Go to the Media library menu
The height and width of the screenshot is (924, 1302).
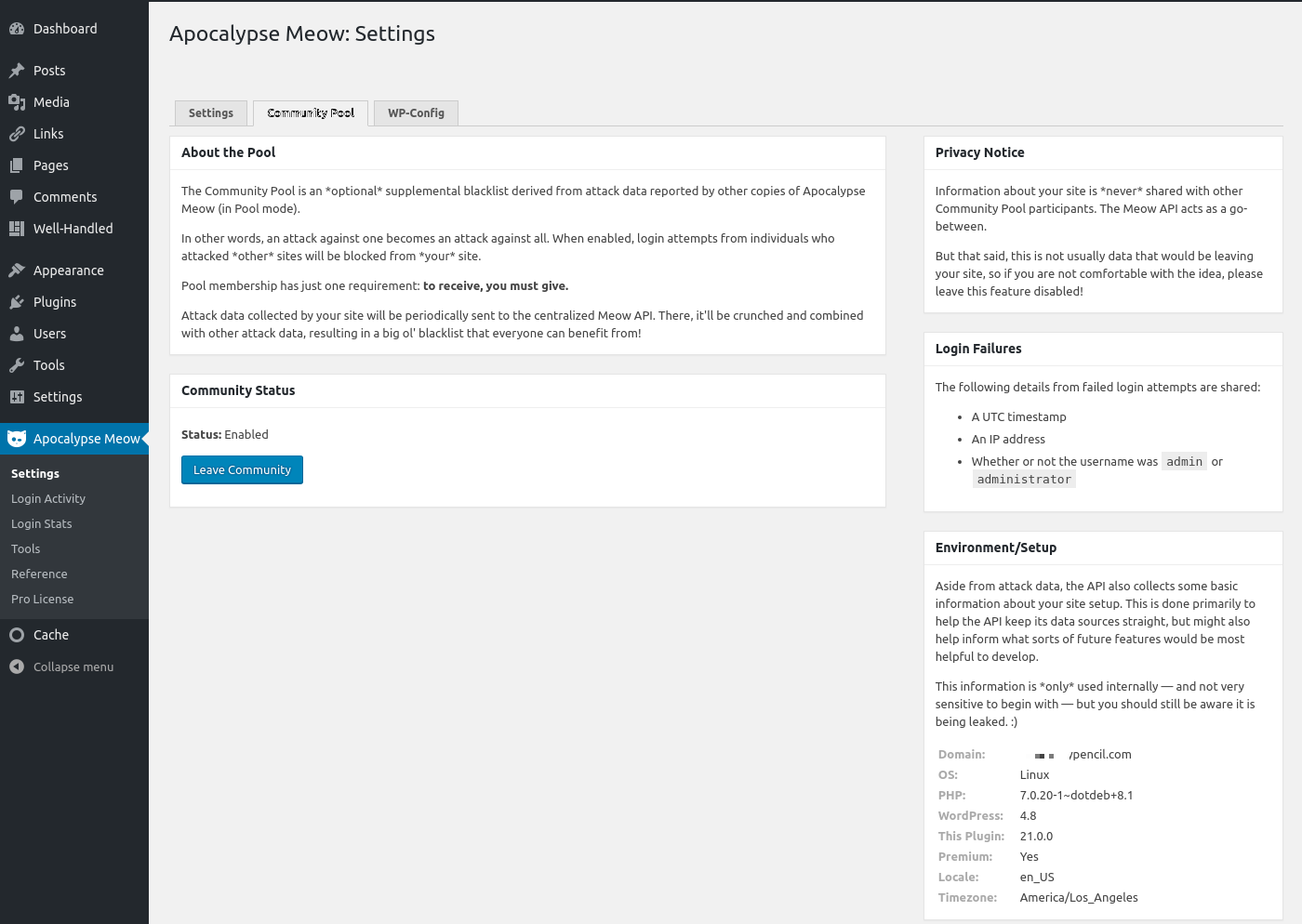pyautogui.click(x=74, y=102)
